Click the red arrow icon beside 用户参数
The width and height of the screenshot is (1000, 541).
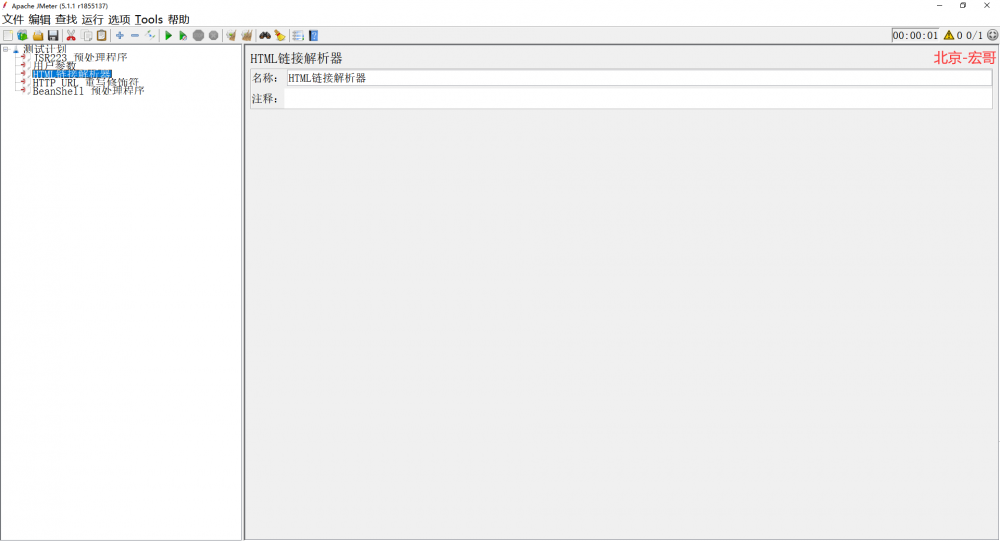[x=24, y=65]
